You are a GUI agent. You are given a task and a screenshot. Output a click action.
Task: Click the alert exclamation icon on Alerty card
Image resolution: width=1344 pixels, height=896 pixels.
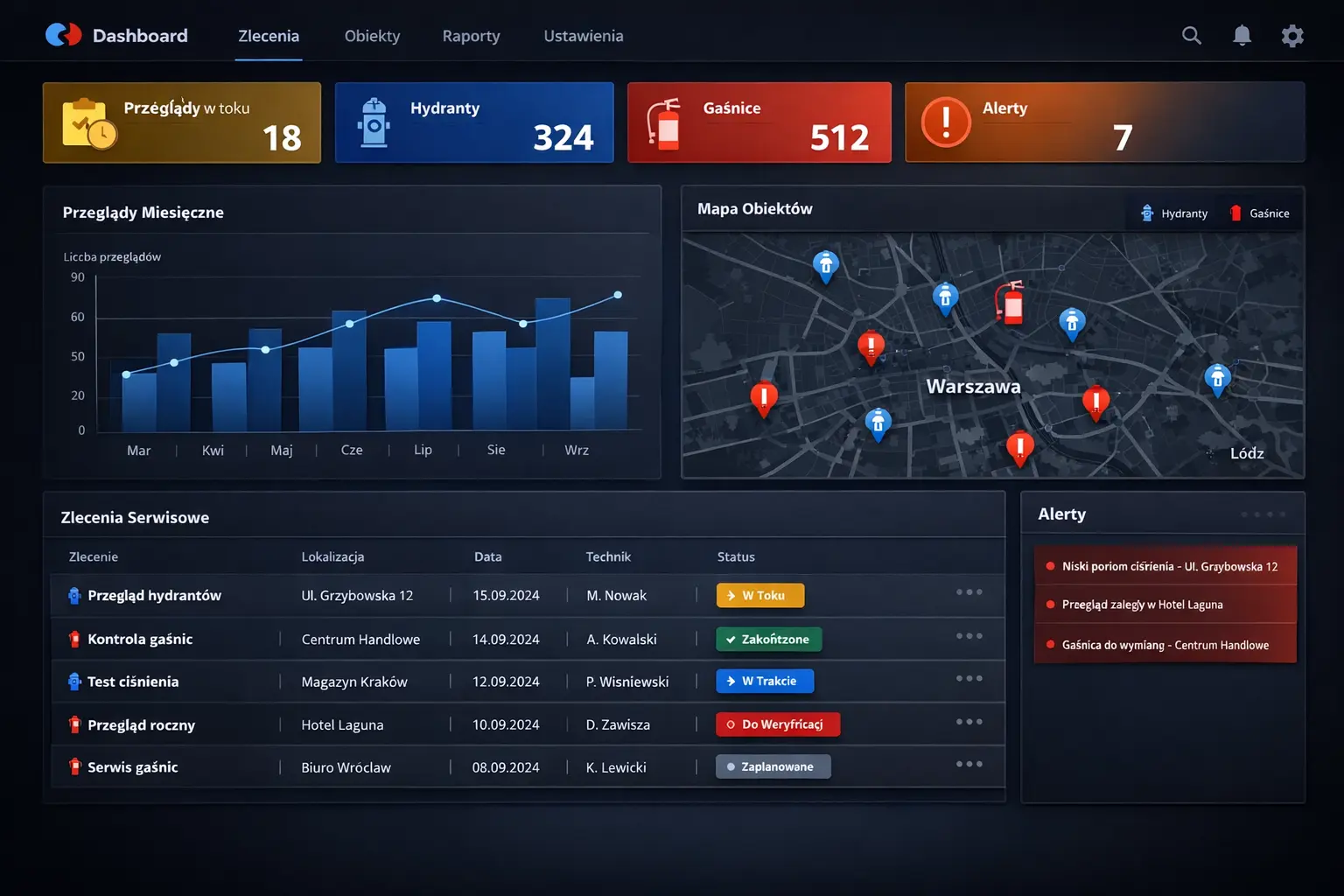tap(946, 122)
